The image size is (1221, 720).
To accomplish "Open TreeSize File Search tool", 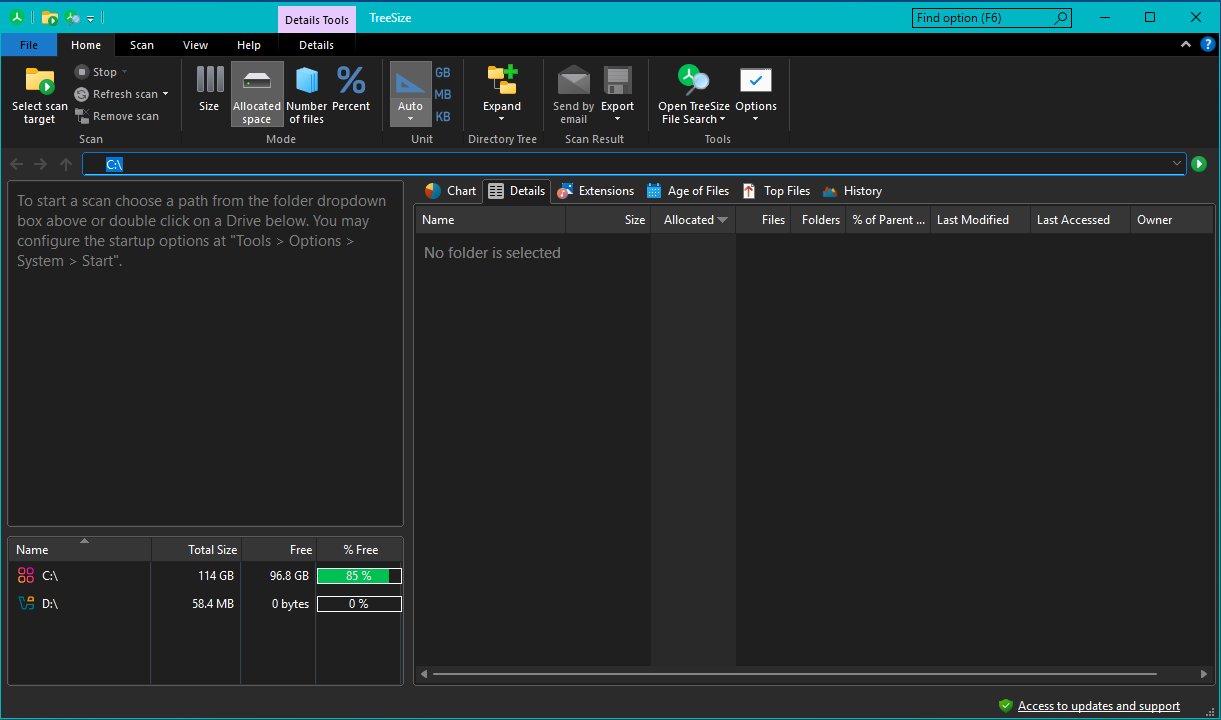I will pyautogui.click(x=694, y=95).
